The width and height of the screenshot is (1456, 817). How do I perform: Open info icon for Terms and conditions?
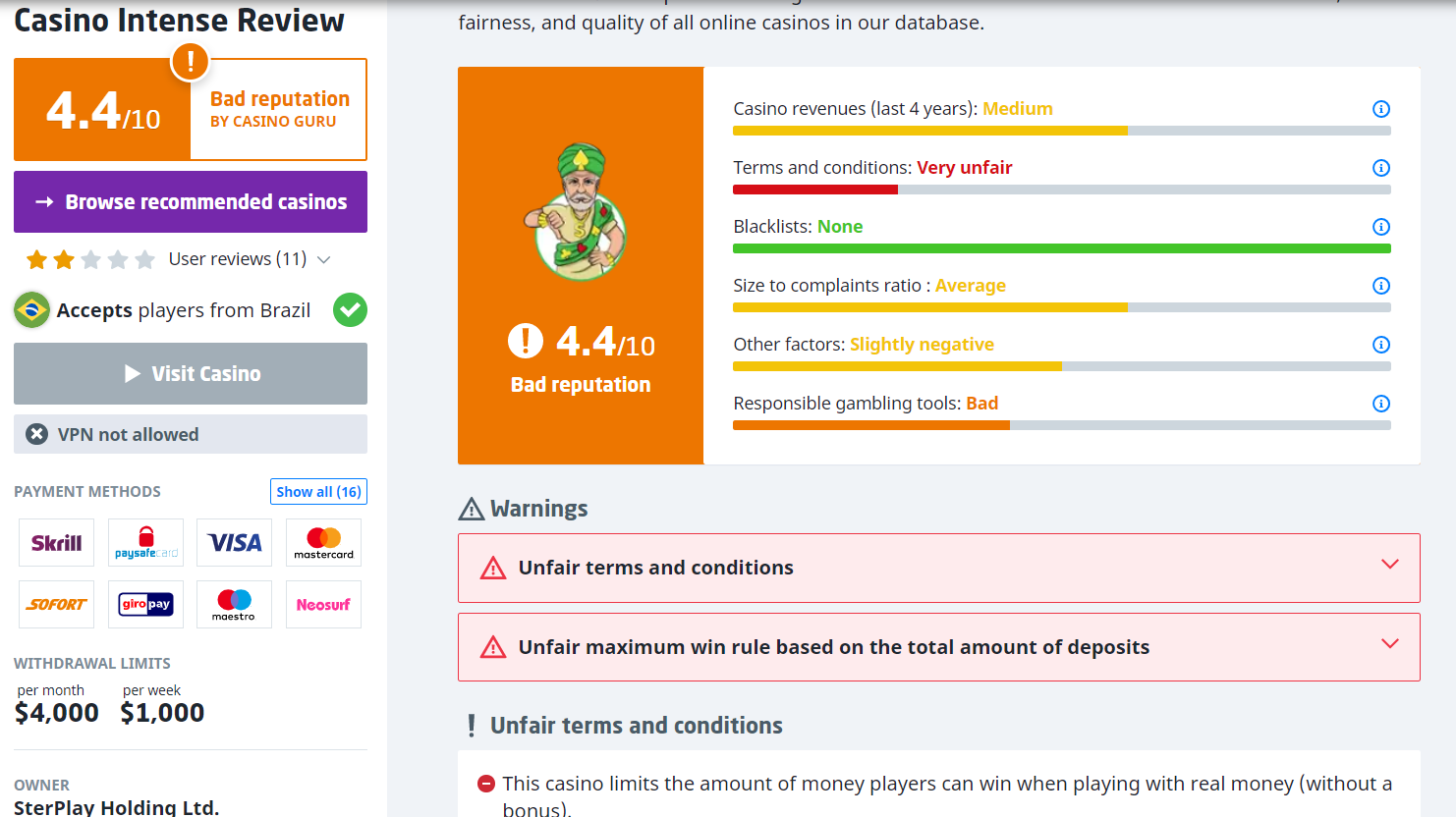coord(1380,168)
